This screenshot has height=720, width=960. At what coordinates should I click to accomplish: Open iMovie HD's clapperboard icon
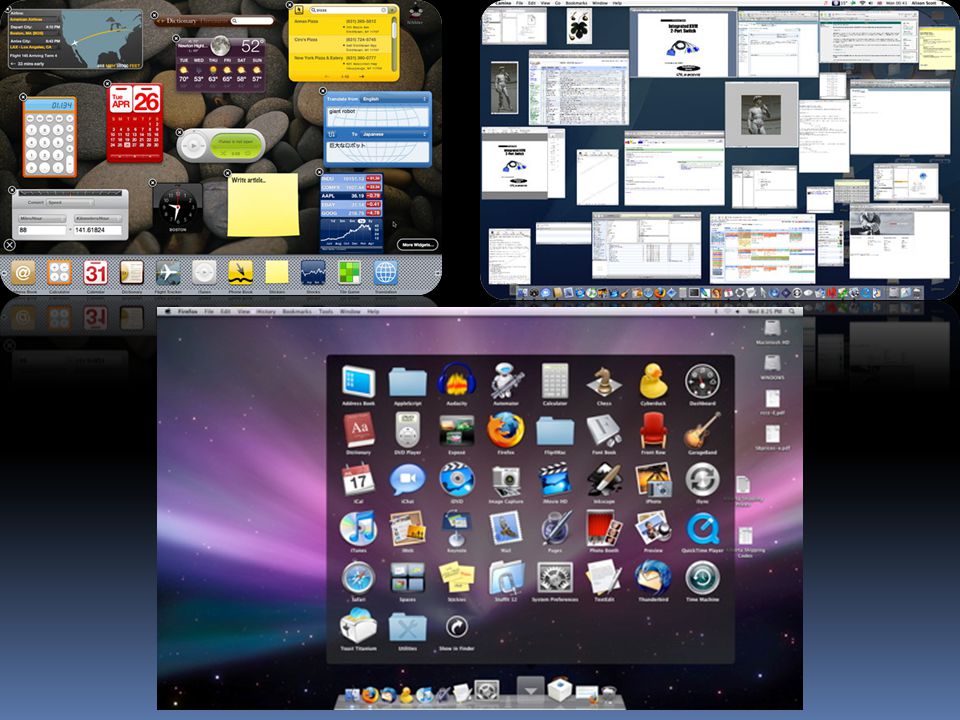pyautogui.click(x=555, y=479)
